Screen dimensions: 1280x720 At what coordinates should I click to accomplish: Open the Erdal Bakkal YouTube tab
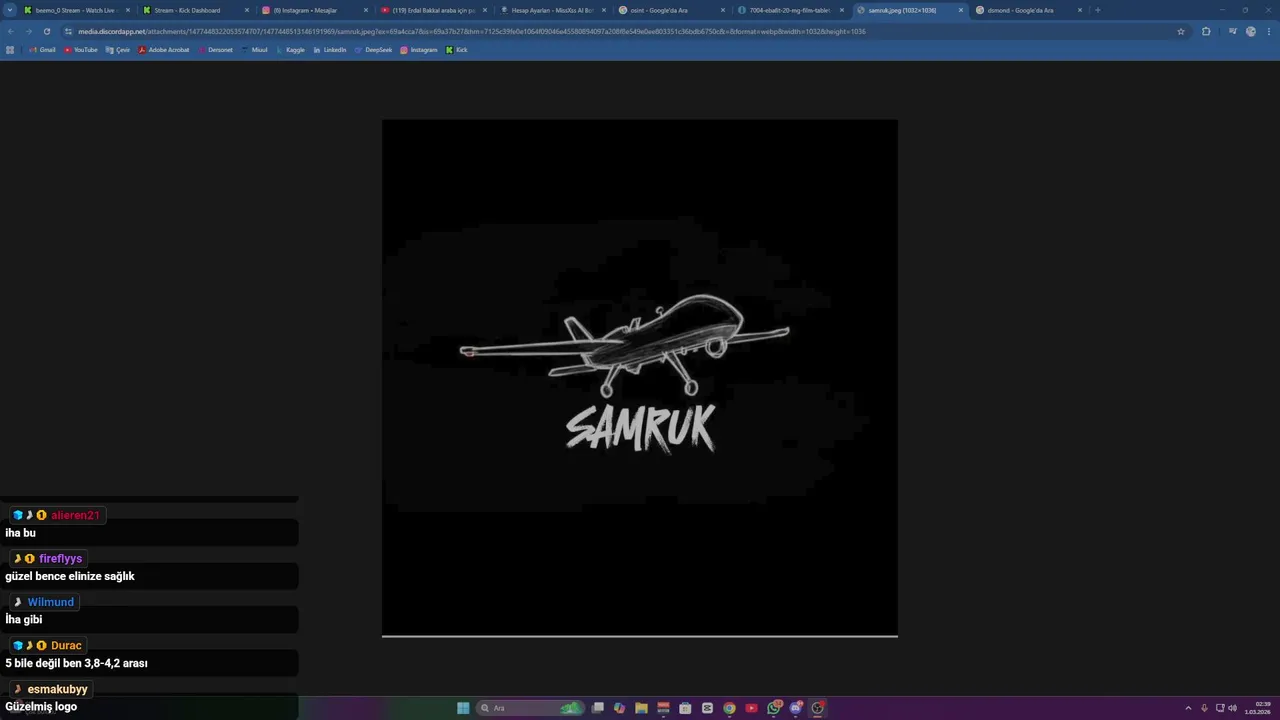click(433, 10)
